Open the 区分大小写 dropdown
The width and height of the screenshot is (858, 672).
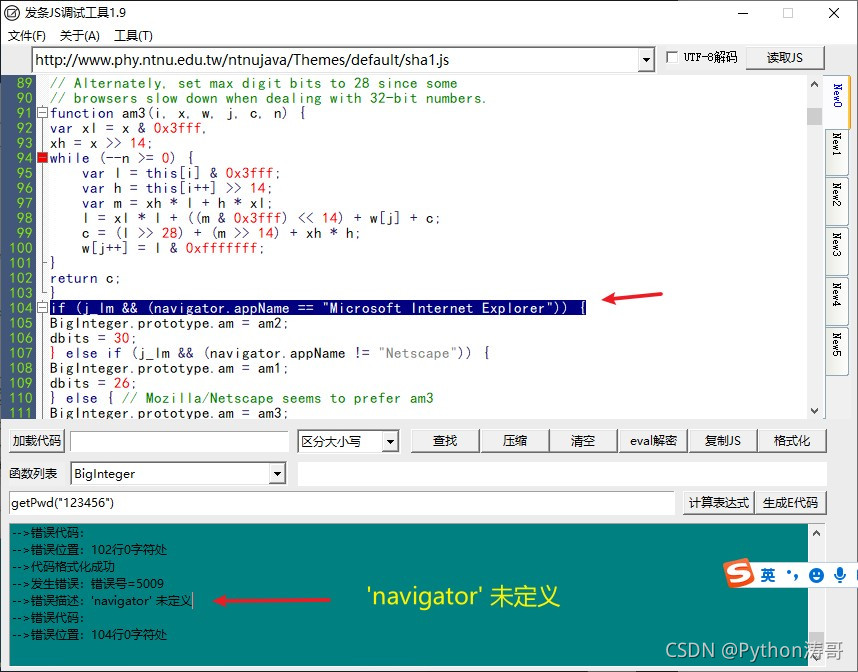coord(390,441)
